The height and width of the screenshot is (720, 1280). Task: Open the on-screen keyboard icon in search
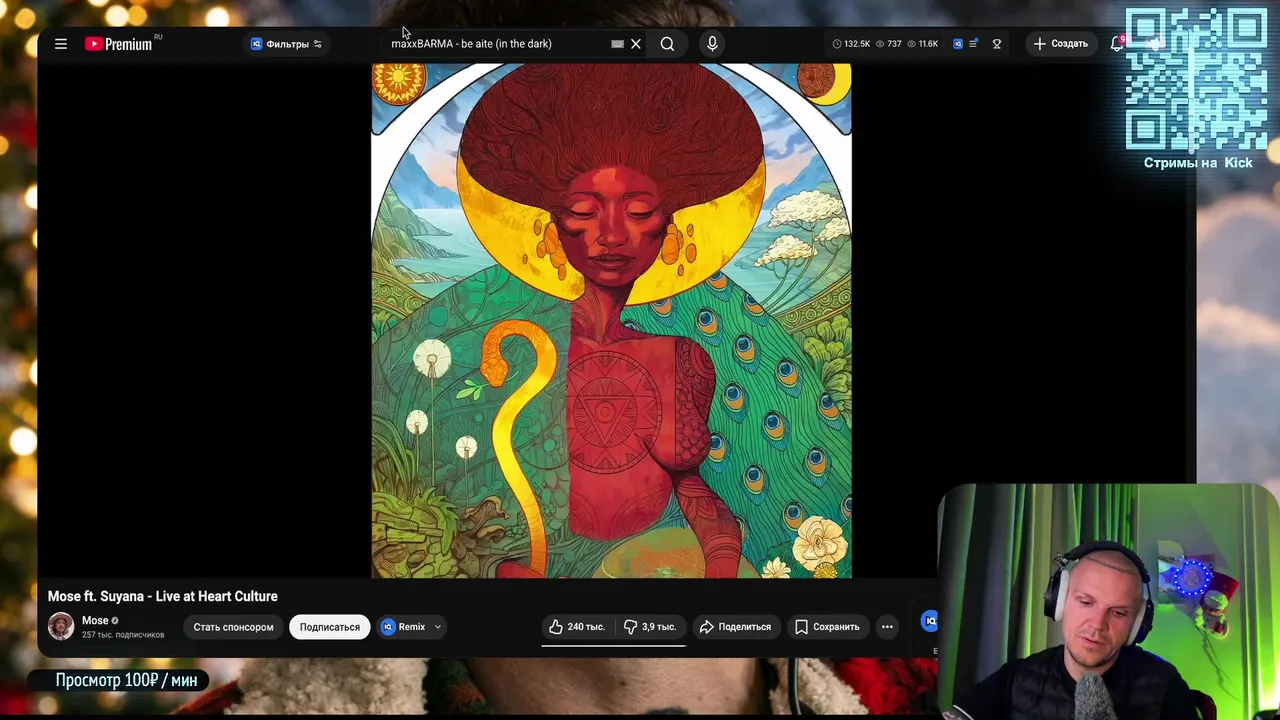point(617,44)
